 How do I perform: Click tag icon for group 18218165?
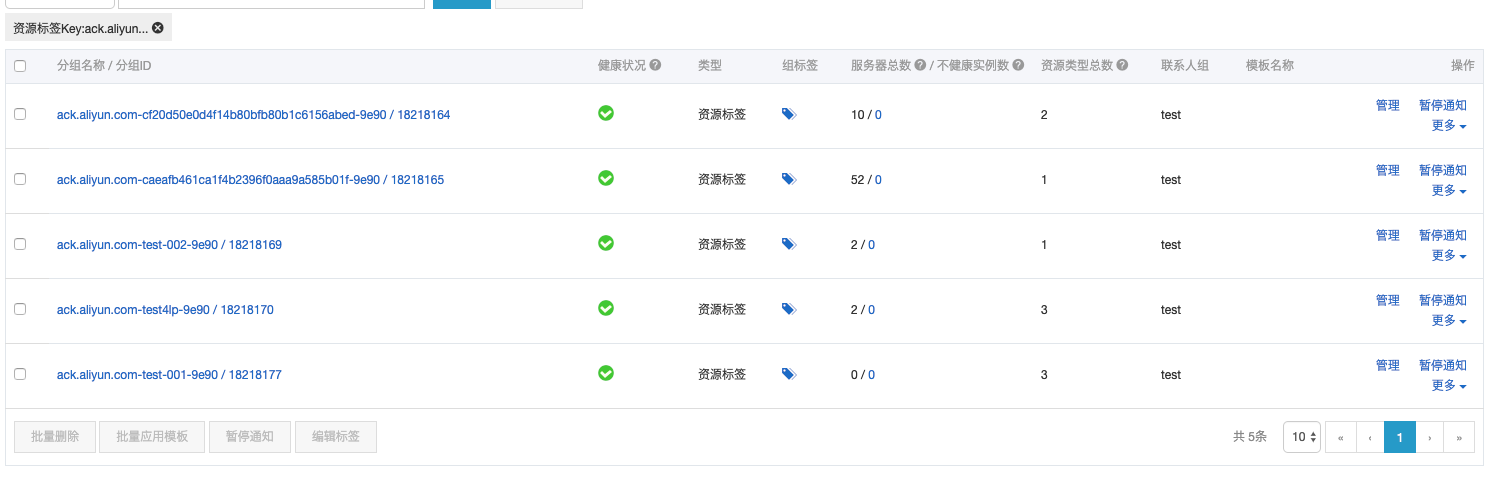pyautogui.click(x=789, y=179)
